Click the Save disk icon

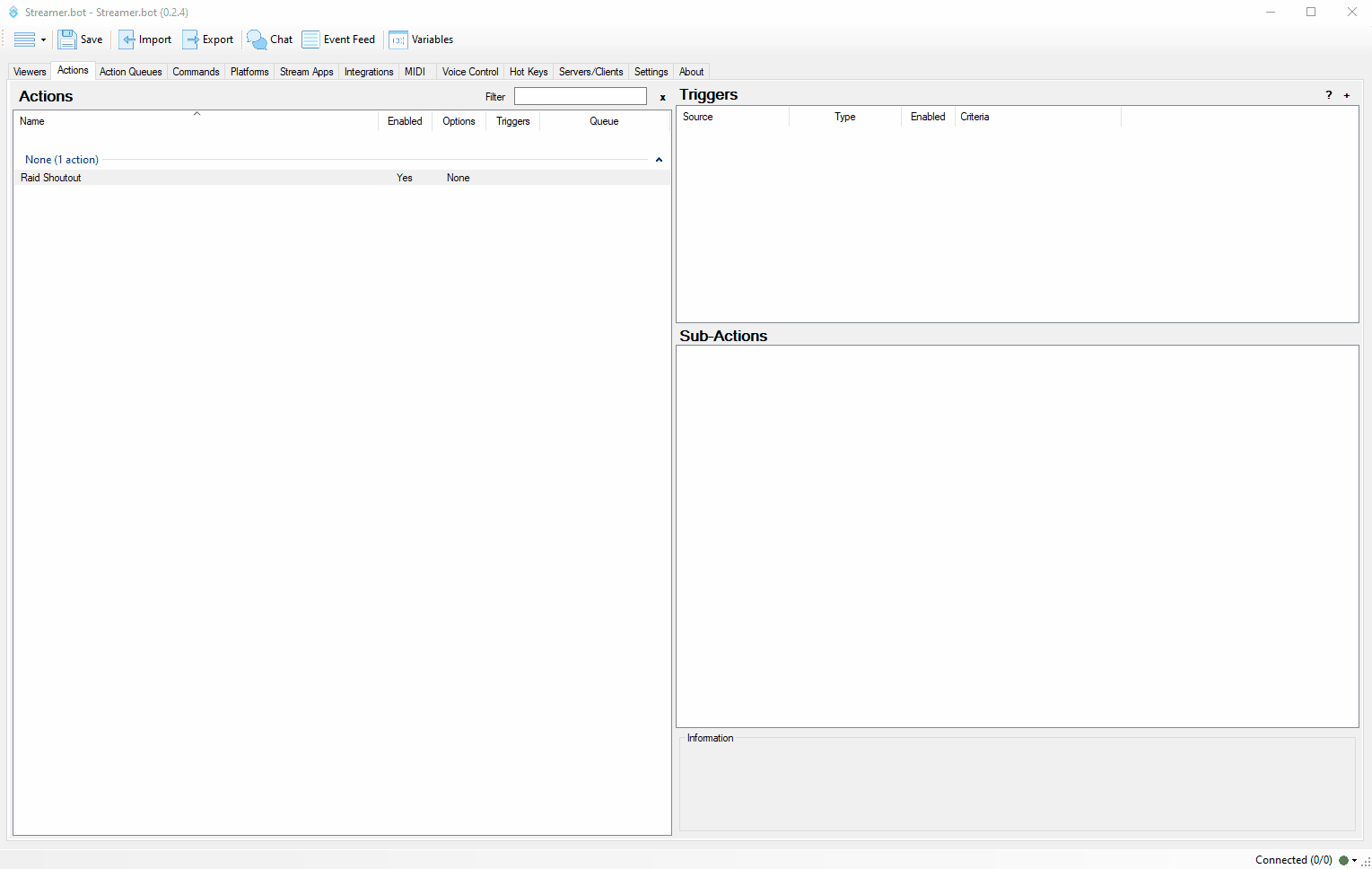pos(67,39)
